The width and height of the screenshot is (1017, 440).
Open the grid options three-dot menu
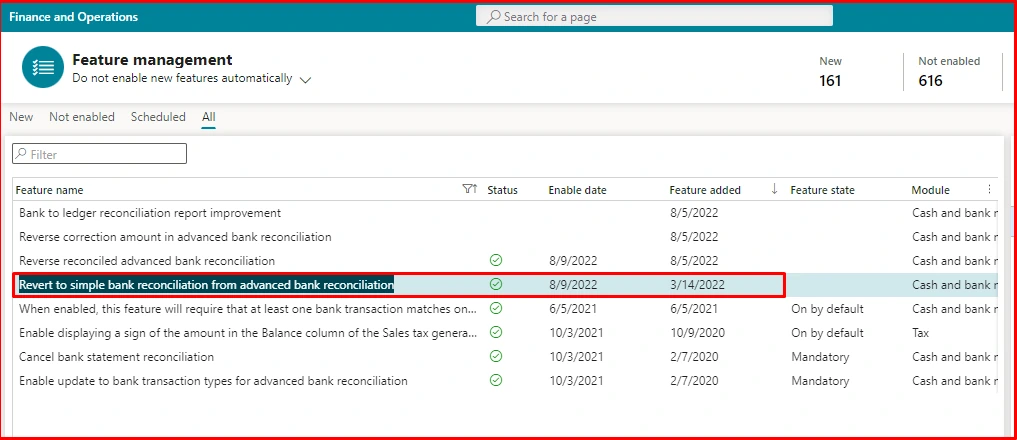pos(989,189)
